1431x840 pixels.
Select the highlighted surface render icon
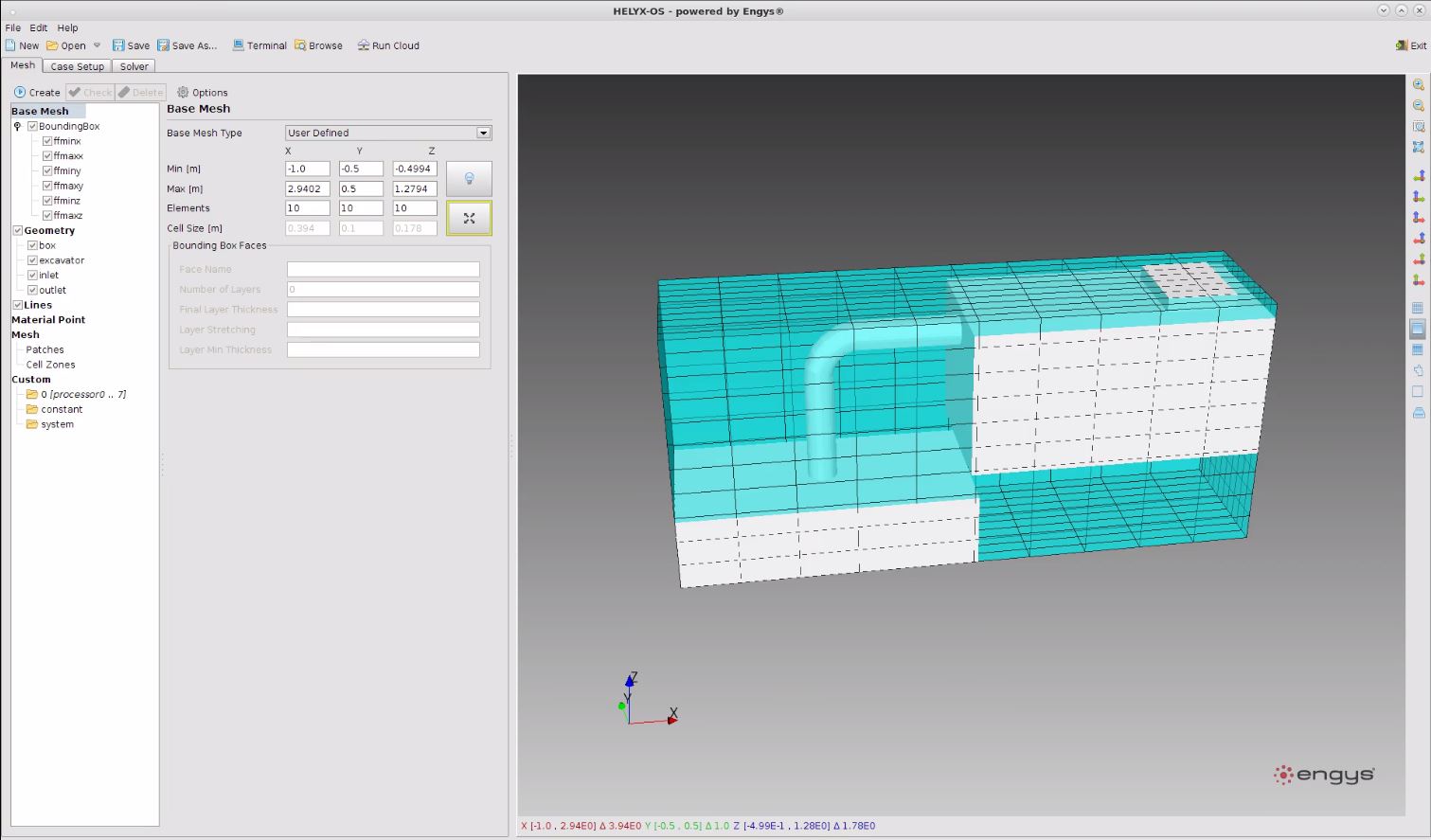pos(1418,329)
